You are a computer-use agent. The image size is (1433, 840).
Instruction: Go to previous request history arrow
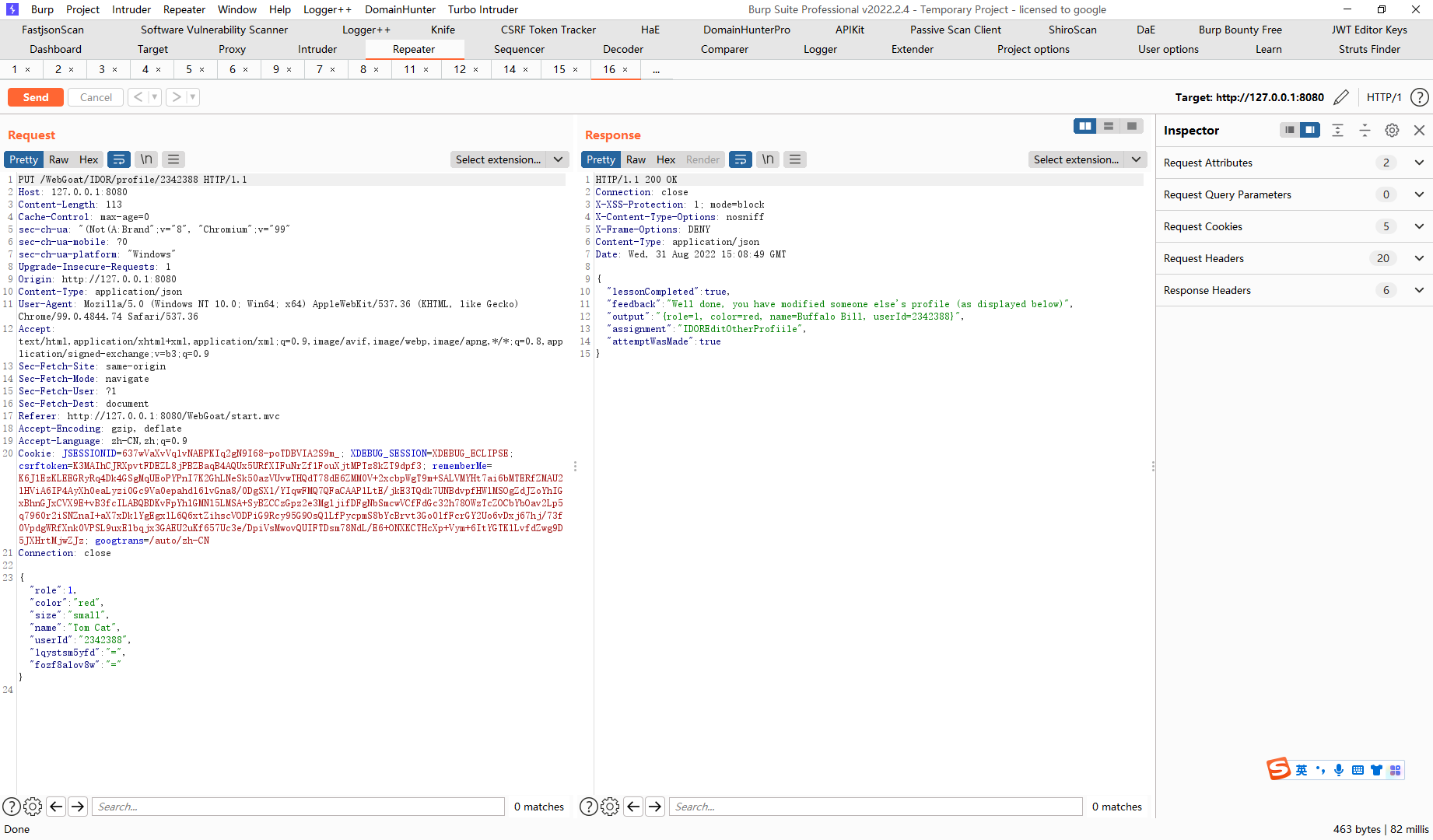tap(138, 97)
